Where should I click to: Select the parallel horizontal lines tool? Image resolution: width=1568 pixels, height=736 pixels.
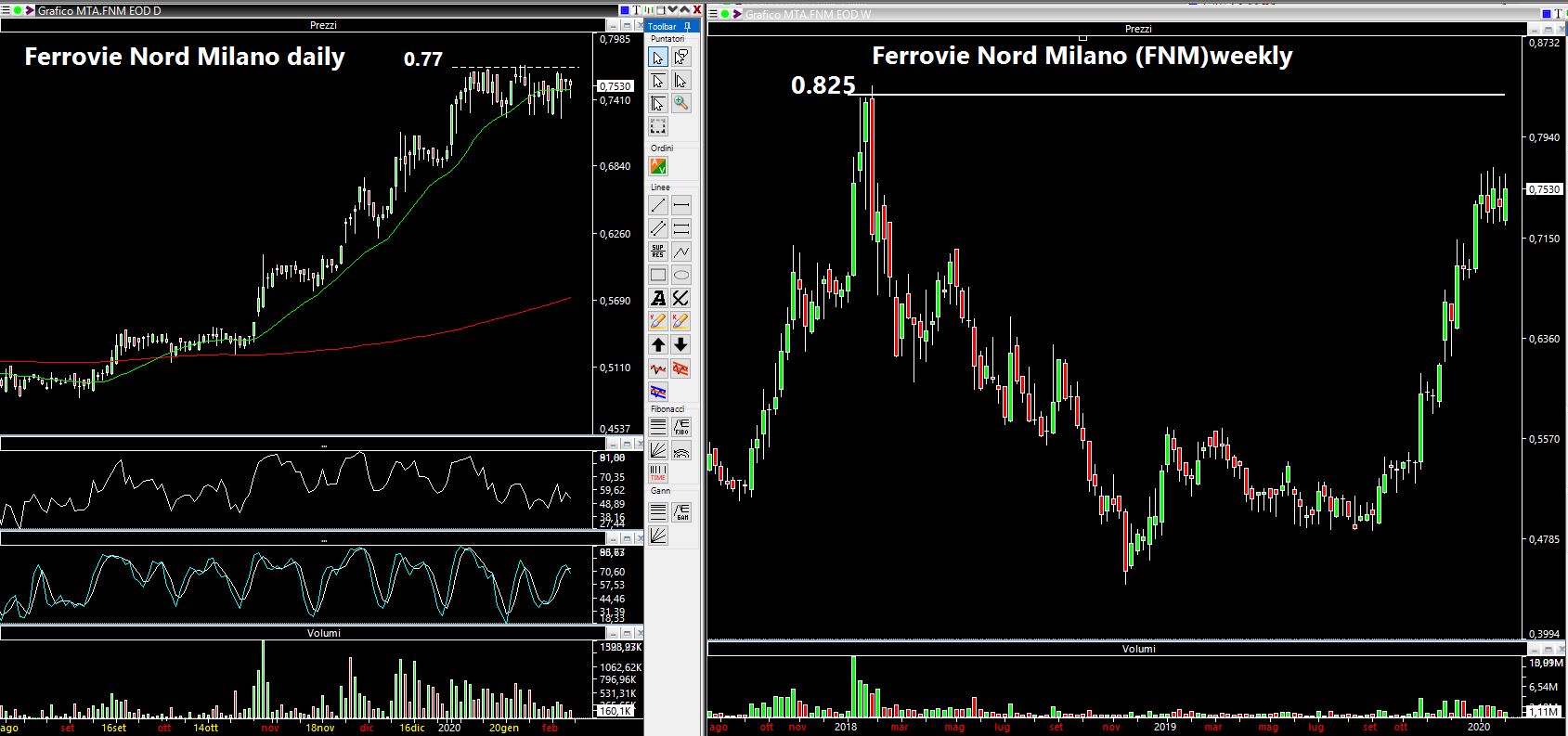coord(681,228)
